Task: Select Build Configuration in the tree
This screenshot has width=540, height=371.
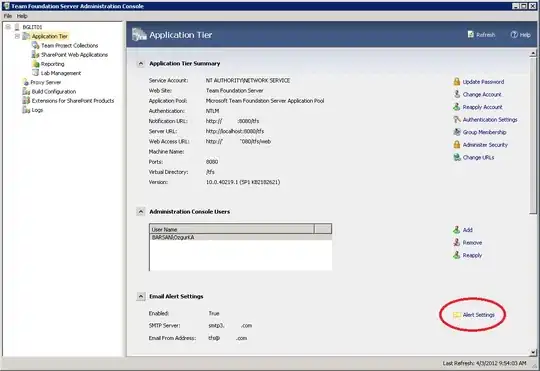Action: point(54,92)
